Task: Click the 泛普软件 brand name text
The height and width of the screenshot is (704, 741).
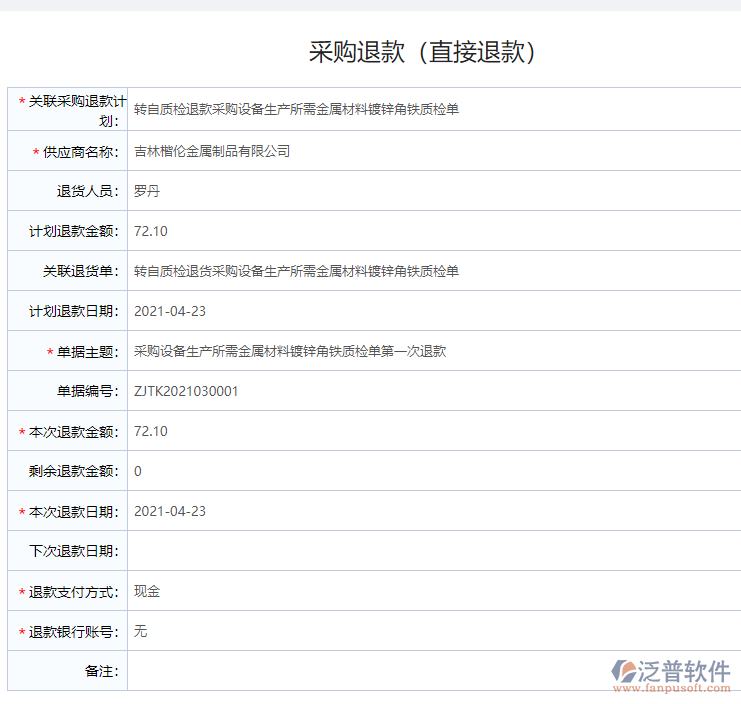Action: pyautogui.click(x=686, y=670)
